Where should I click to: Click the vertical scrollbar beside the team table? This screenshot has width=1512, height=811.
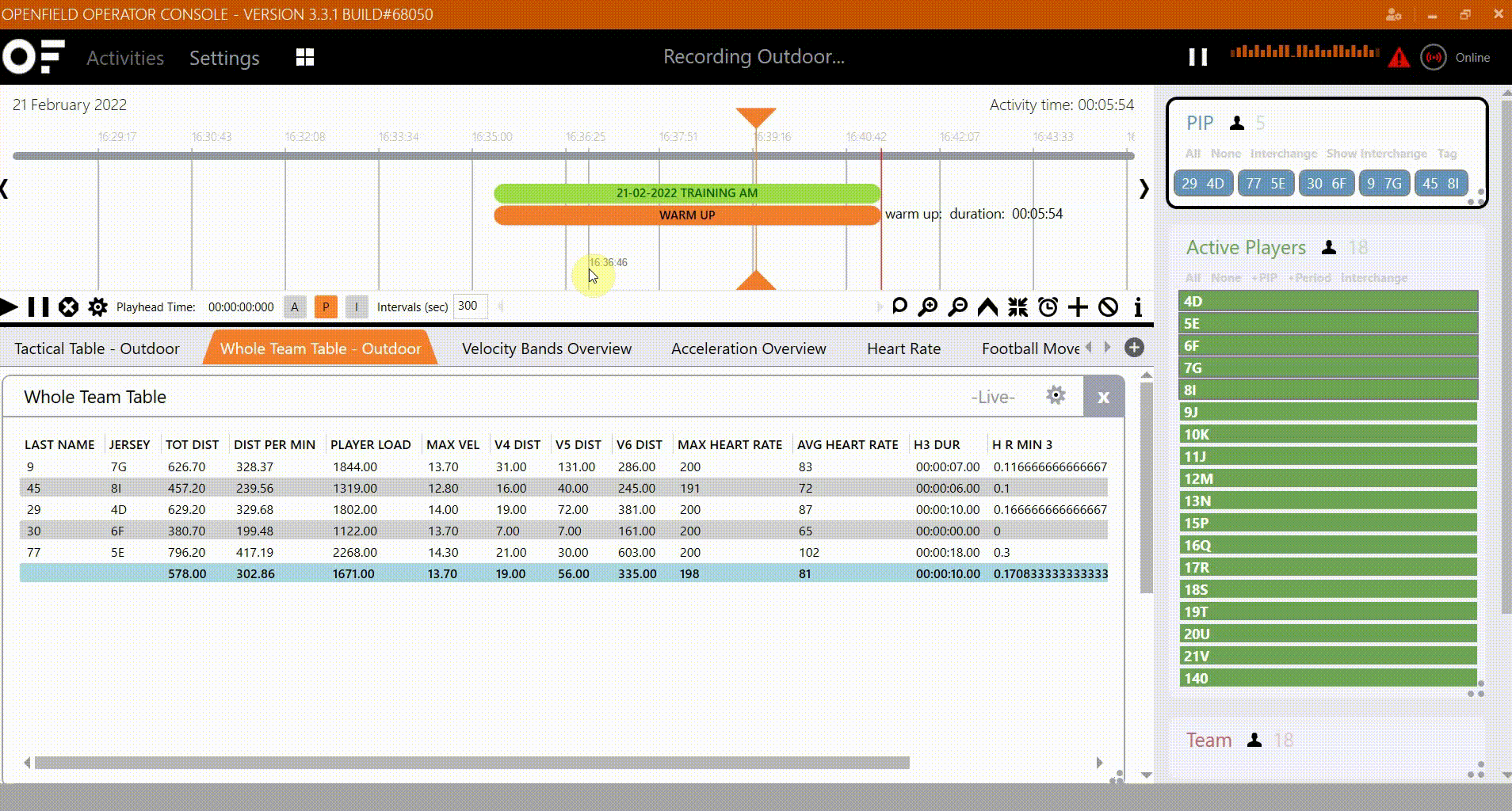point(1146,488)
